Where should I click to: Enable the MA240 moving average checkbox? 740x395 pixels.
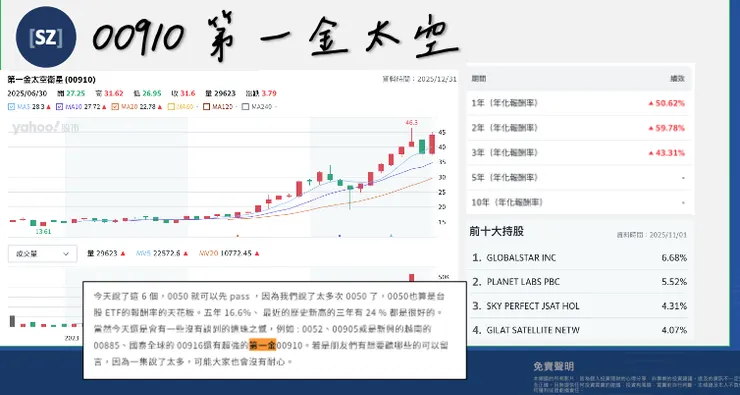pos(245,107)
